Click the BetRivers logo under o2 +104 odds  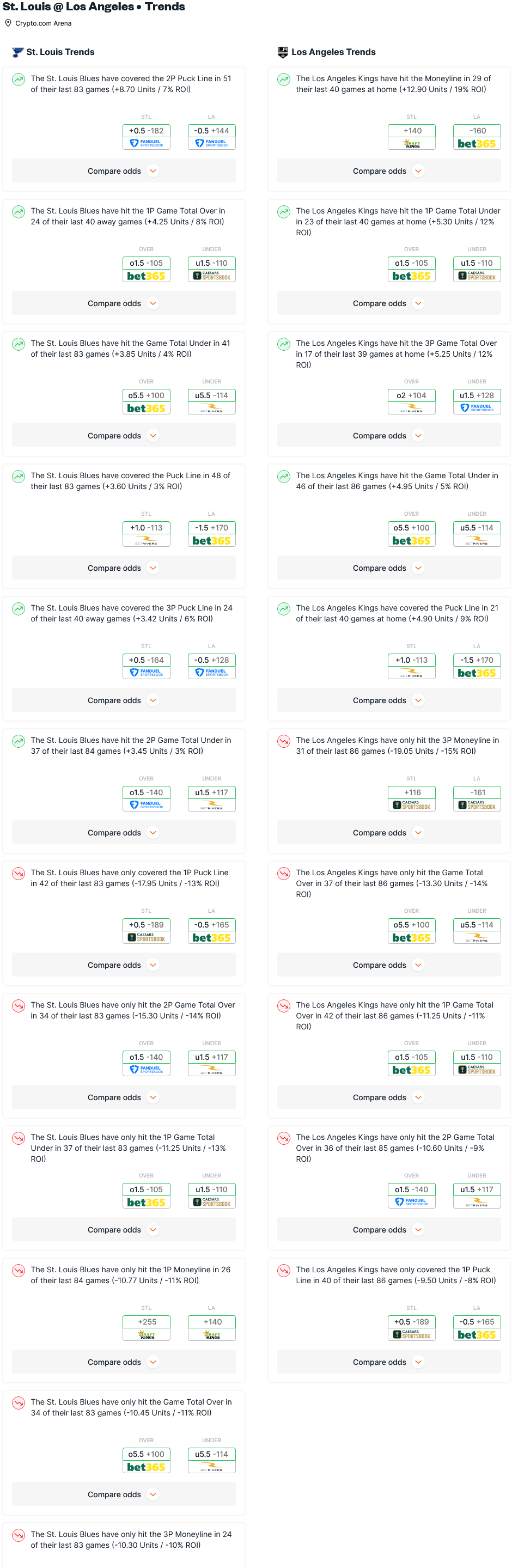(412, 408)
